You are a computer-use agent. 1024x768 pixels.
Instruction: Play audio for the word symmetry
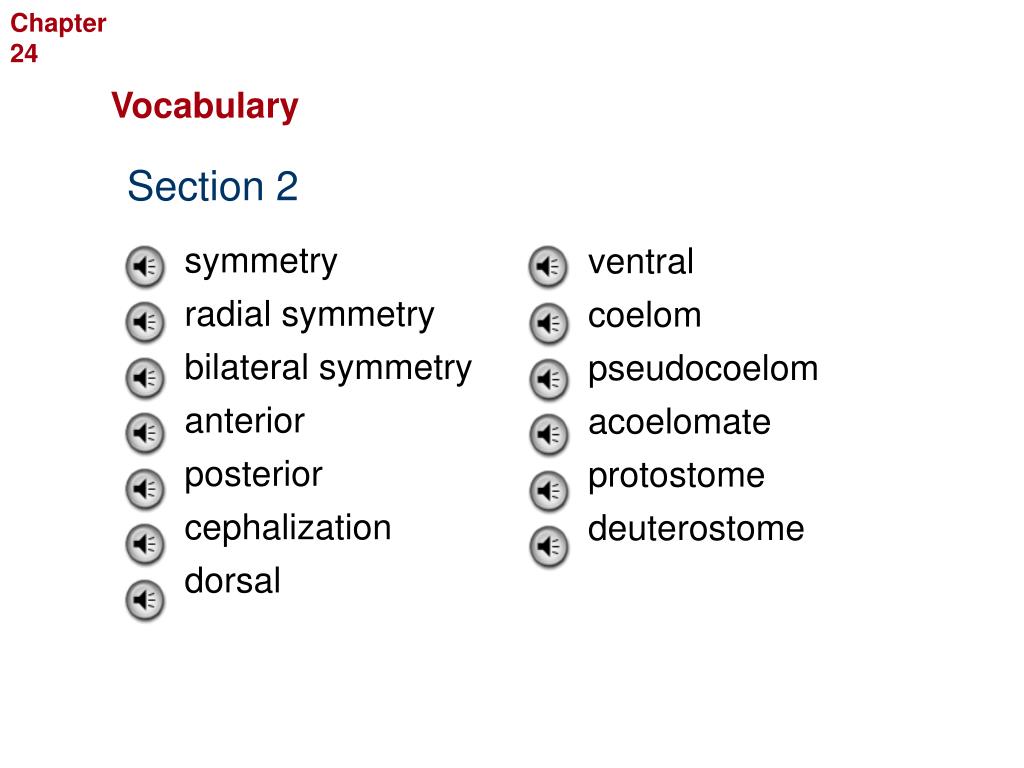click(144, 266)
